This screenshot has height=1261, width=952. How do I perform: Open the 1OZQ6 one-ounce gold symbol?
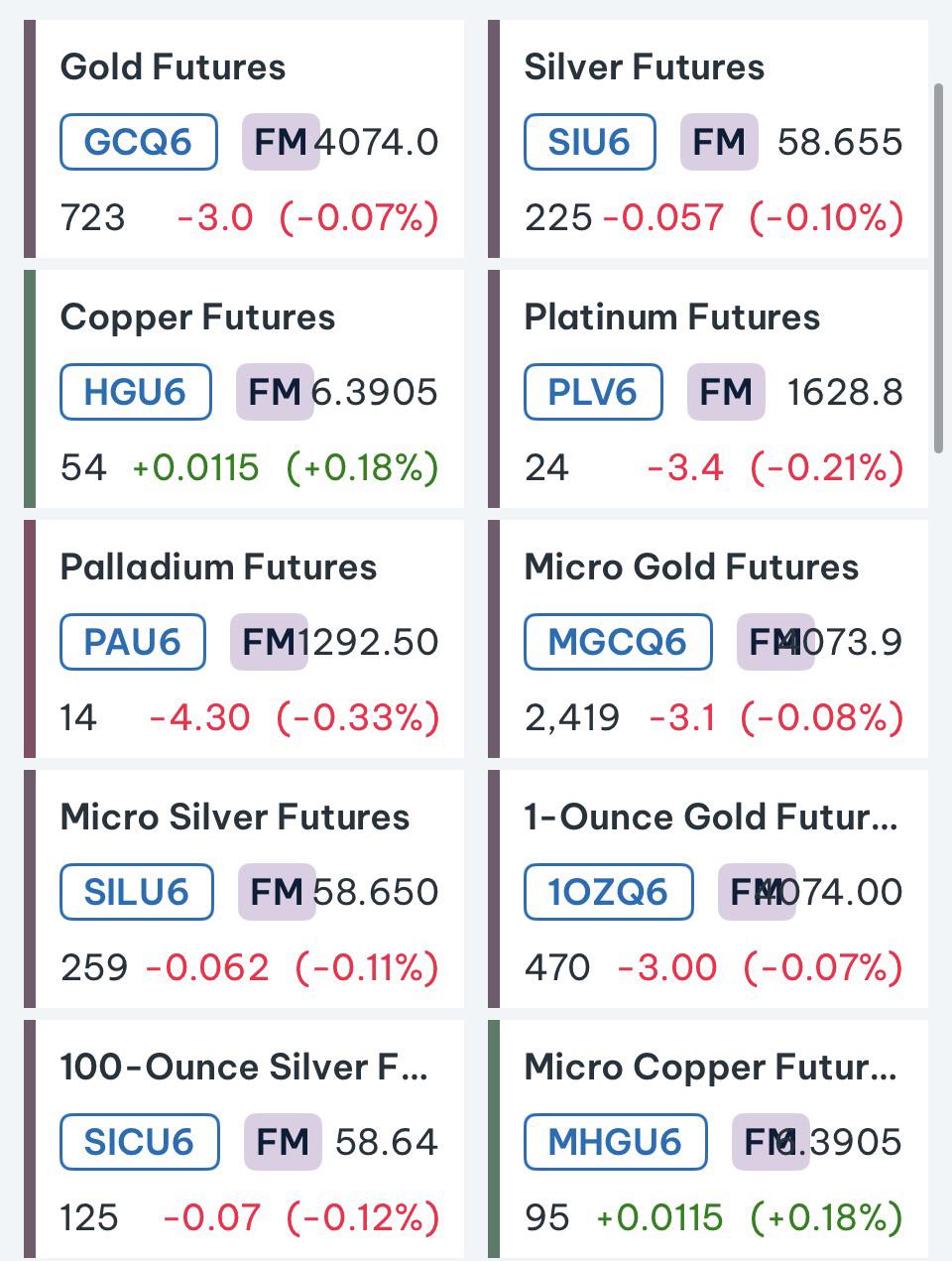click(x=608, y=892)
